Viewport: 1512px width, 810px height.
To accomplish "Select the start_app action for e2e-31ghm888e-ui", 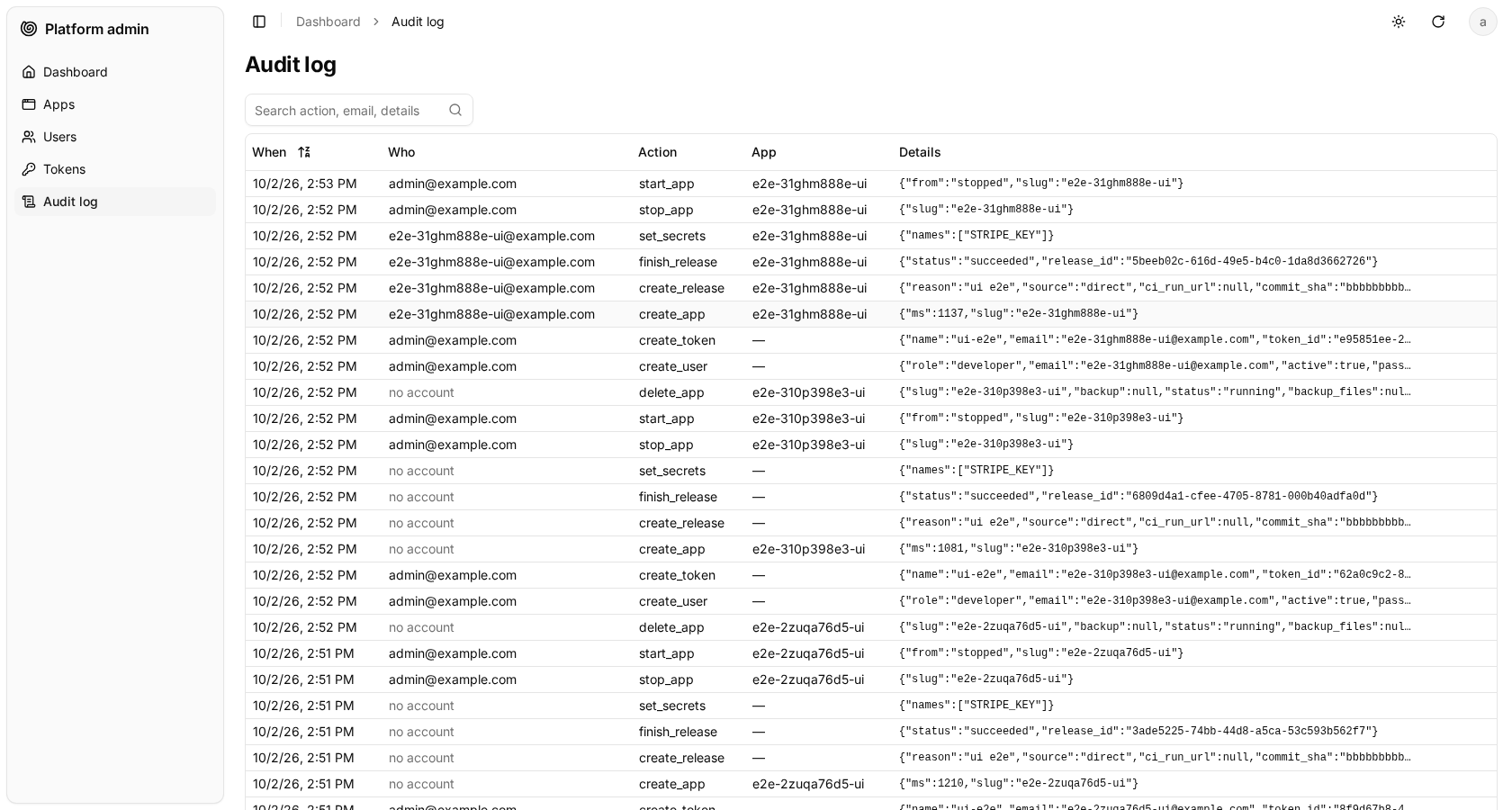I will point(667,184).
